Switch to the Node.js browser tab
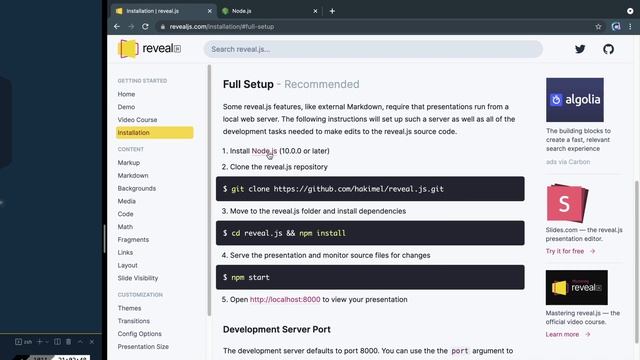This screenshot has height=360, width=640. click(x=270, y=11)
